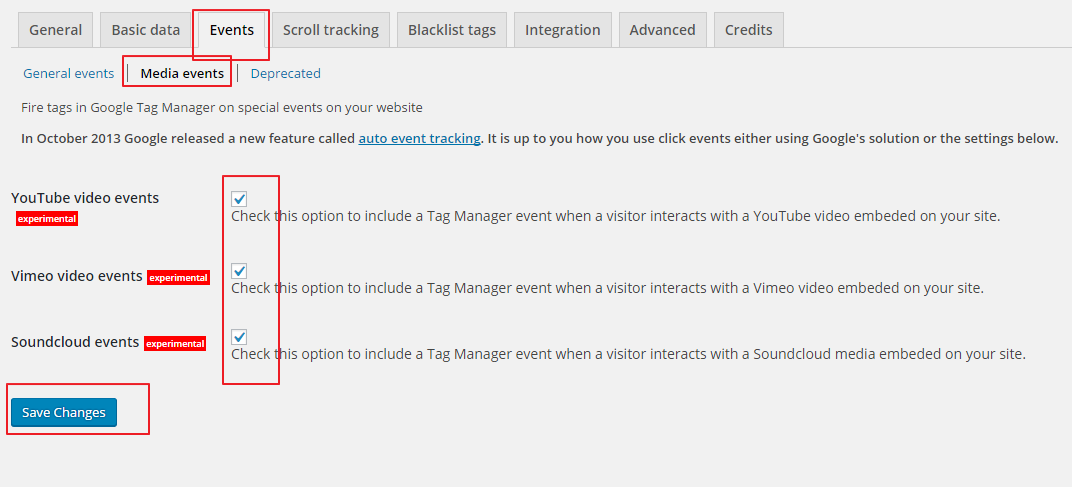View the Credits tab
The width and height of the screenshot is (1072, 487).
[x=749, y=30]
